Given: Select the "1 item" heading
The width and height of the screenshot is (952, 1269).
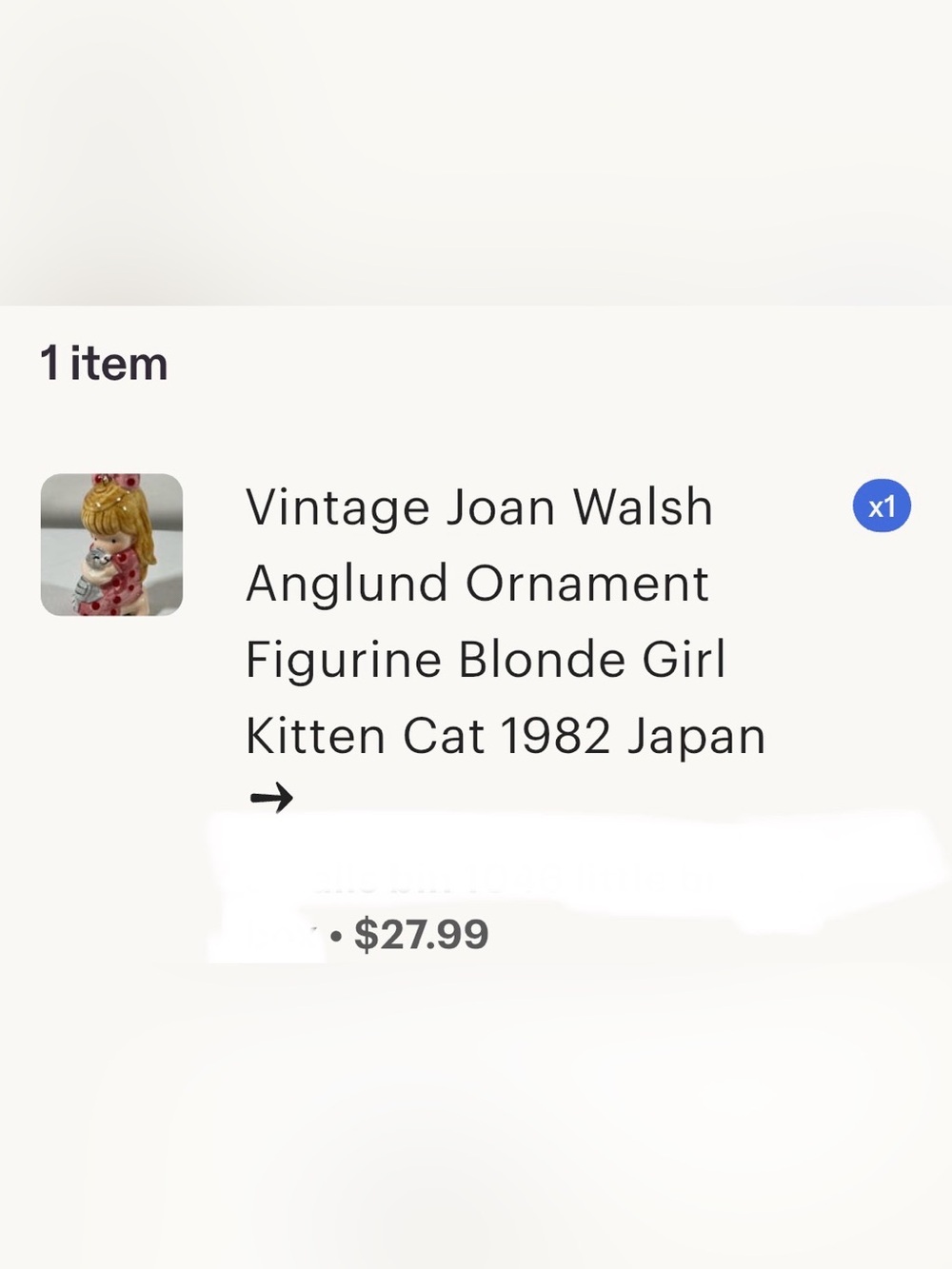Looking at the screenshot, I should pos(104,364).
